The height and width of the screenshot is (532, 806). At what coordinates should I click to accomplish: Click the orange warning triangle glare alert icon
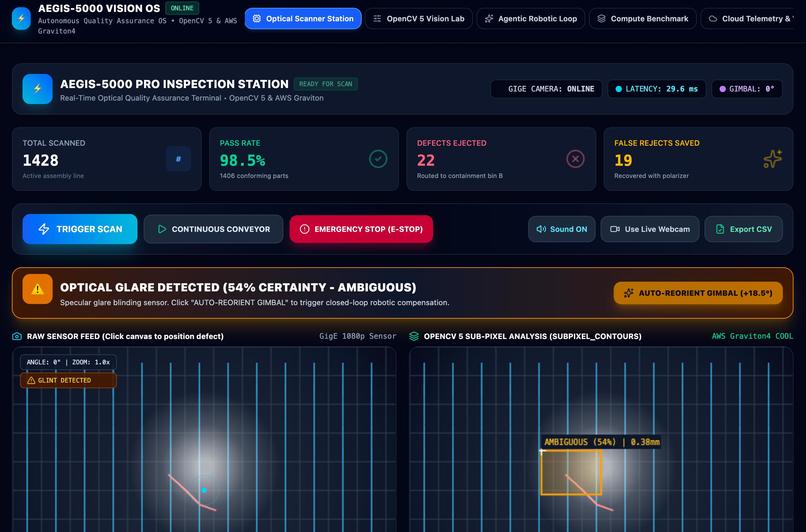tap(38, 289)
